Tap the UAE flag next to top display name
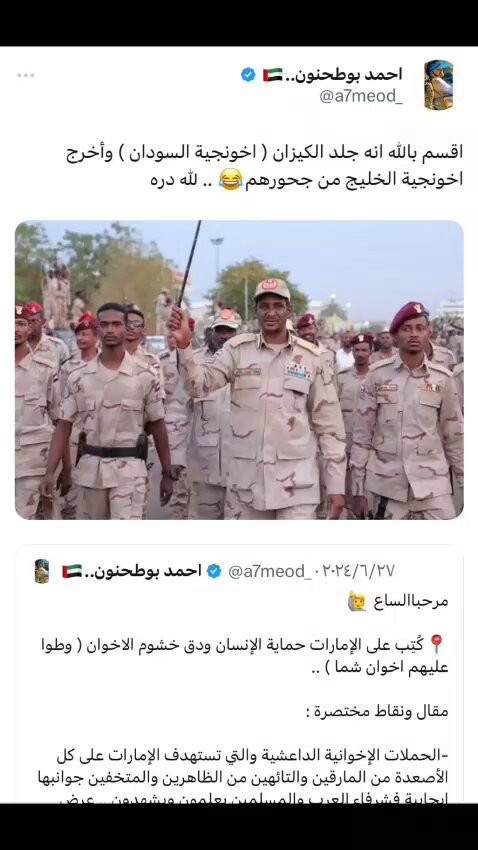The width and height of the screenshot is (478, 850). pyautogui.click(x=273, y=75)
